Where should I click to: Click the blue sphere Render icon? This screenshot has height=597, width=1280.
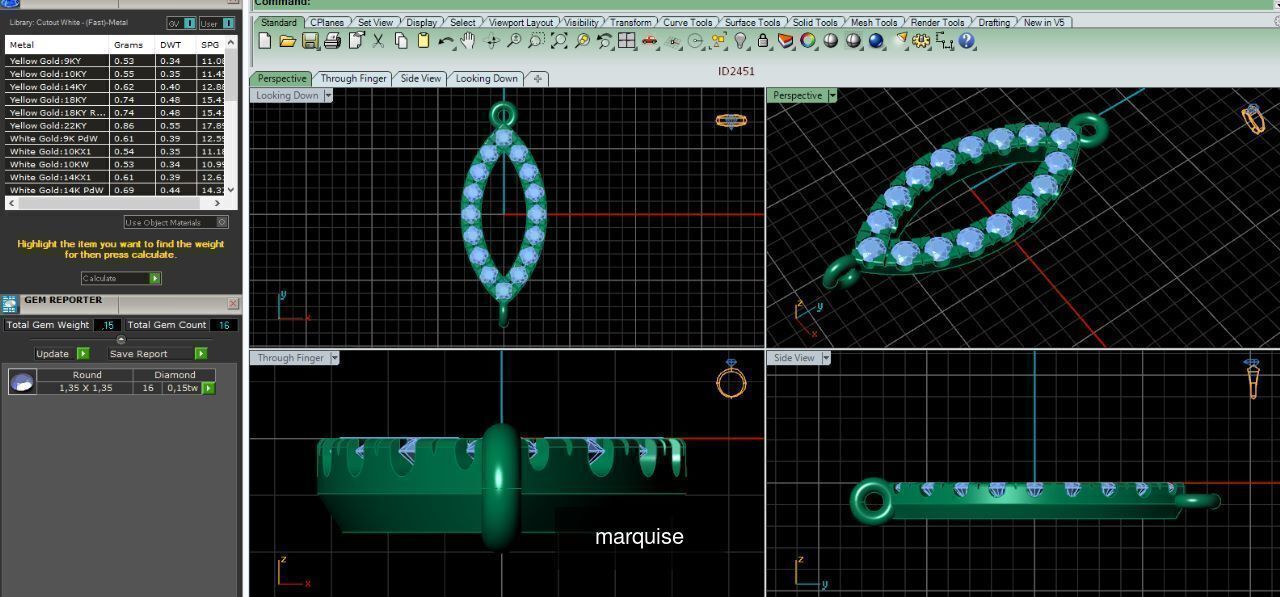(x=876, y=41)
